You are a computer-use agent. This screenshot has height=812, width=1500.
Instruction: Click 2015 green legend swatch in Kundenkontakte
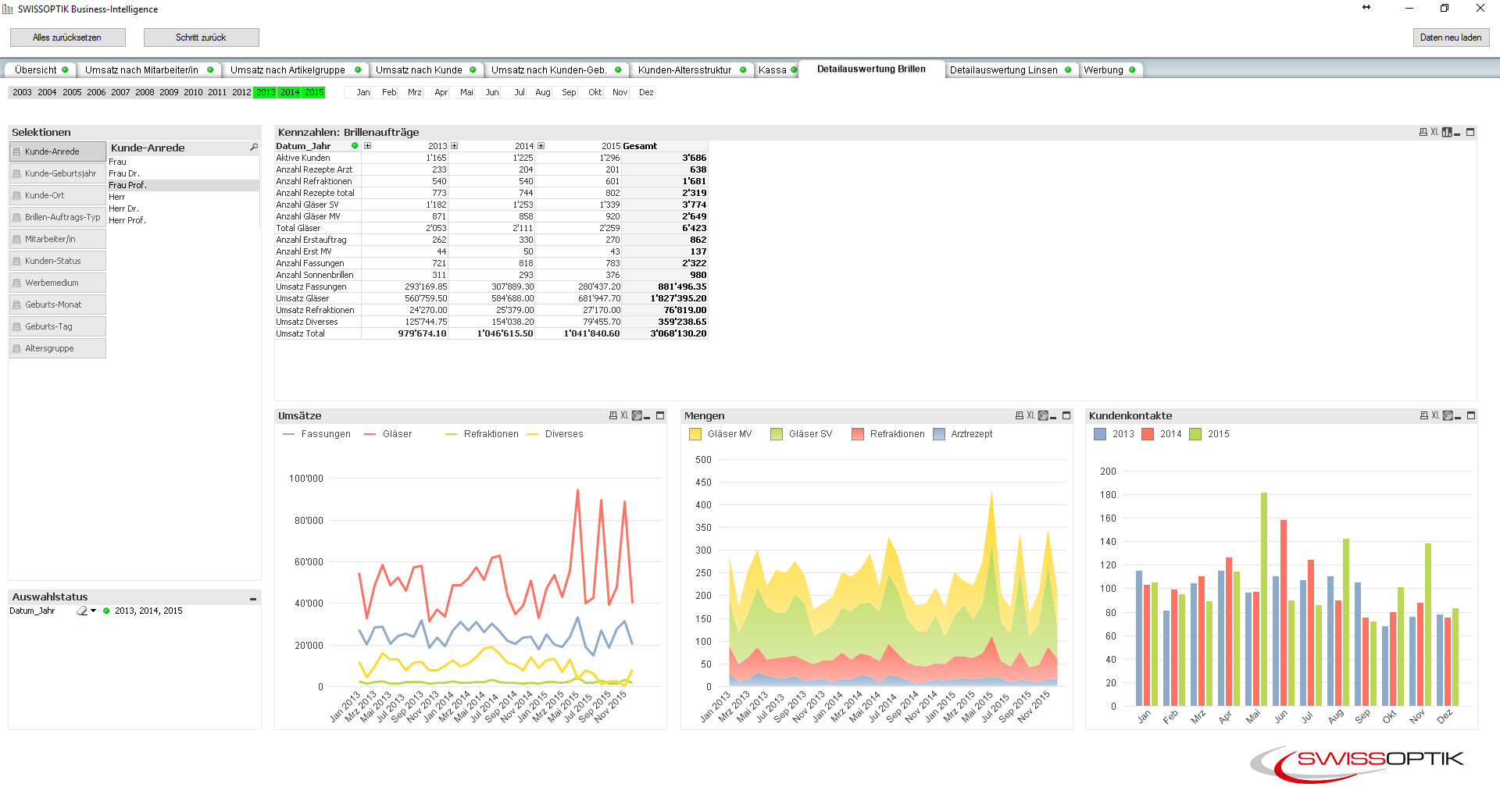pos(1195,434)
